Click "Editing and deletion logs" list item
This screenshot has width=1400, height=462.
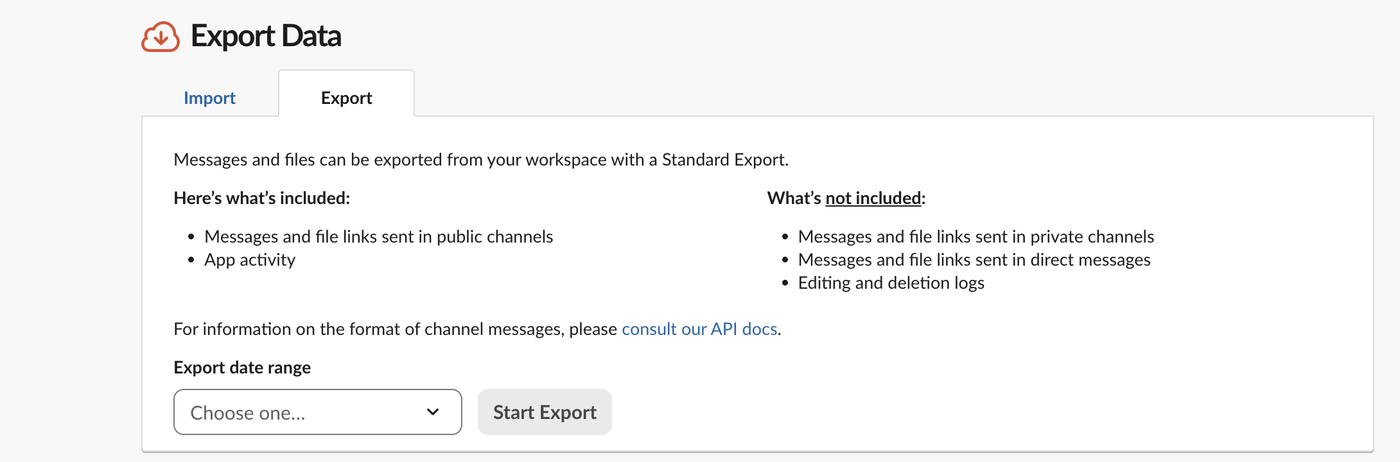pyautogui.click(x=891, y=283)
